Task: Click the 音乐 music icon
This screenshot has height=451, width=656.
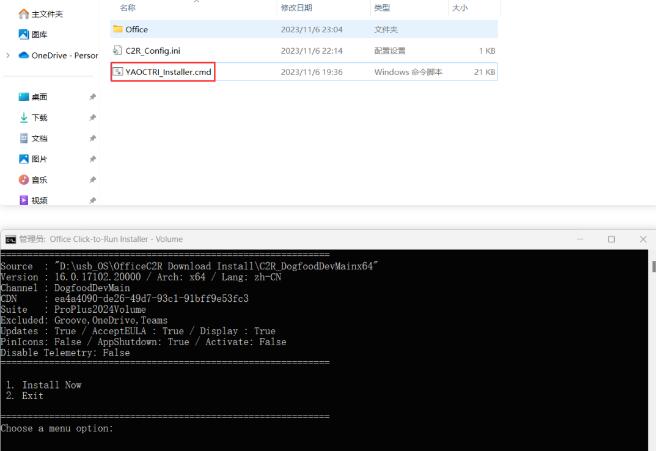Action: (x=24, y=179)
